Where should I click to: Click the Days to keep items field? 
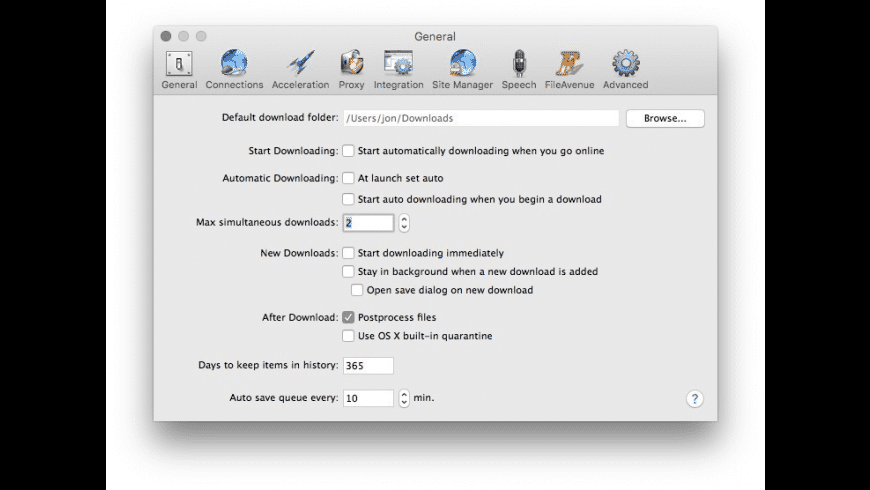pos(368,366)
